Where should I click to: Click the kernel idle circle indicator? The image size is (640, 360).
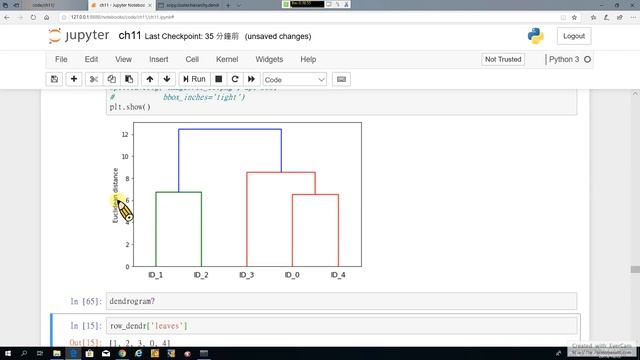pos(587,60)
